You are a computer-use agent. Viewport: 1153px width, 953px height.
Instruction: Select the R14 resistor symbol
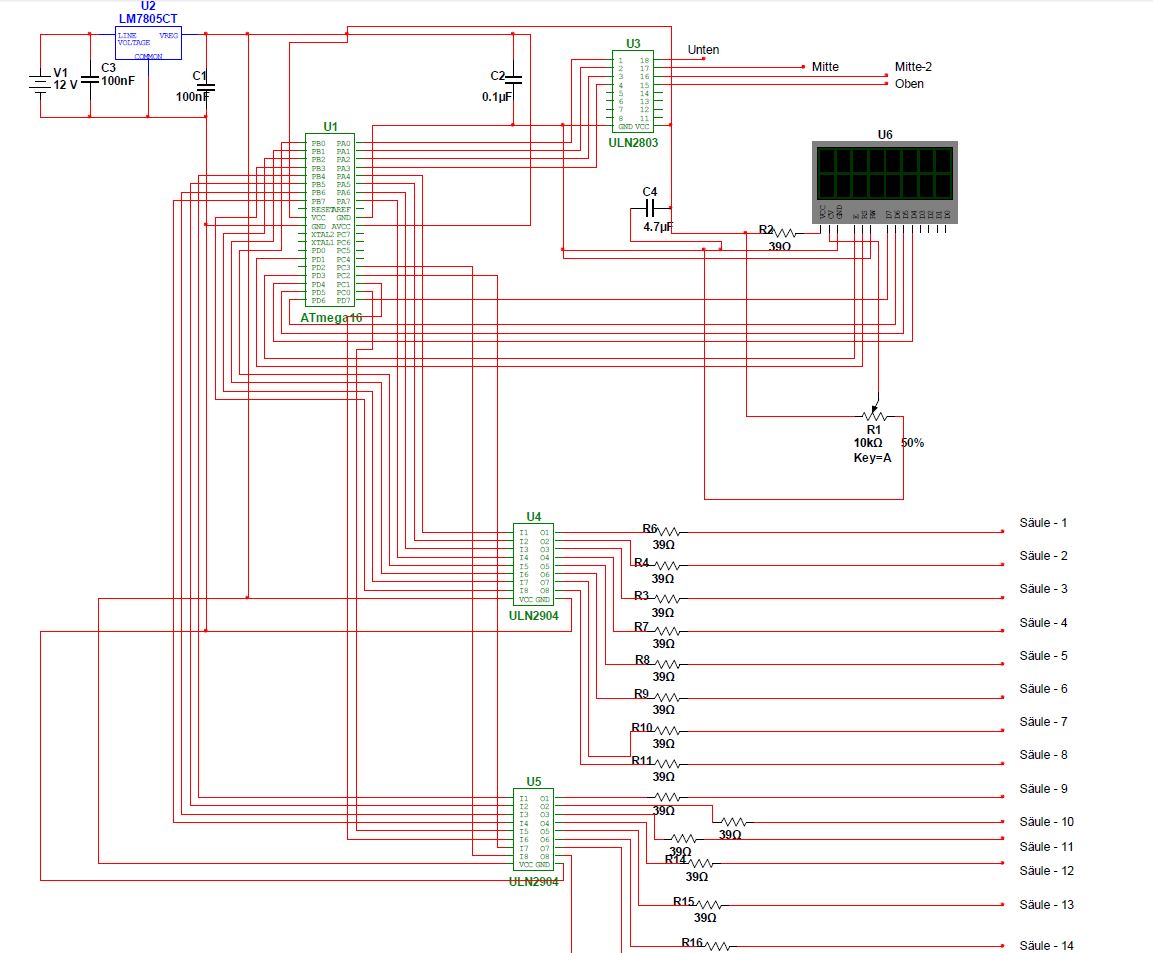point(700,863)
